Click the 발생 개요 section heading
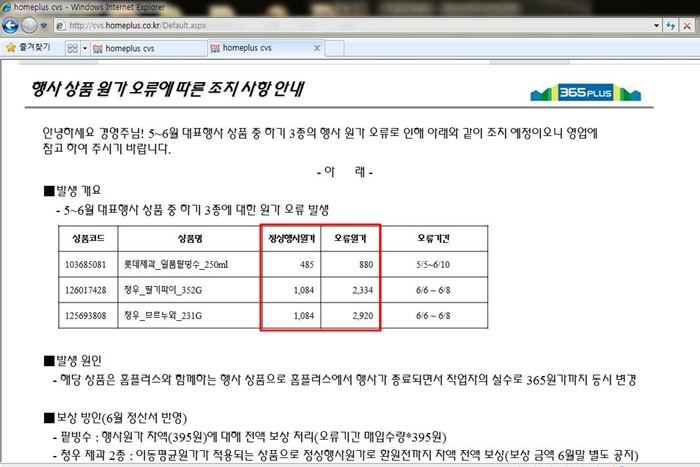The image size is (700, 467). coord(73,191)
